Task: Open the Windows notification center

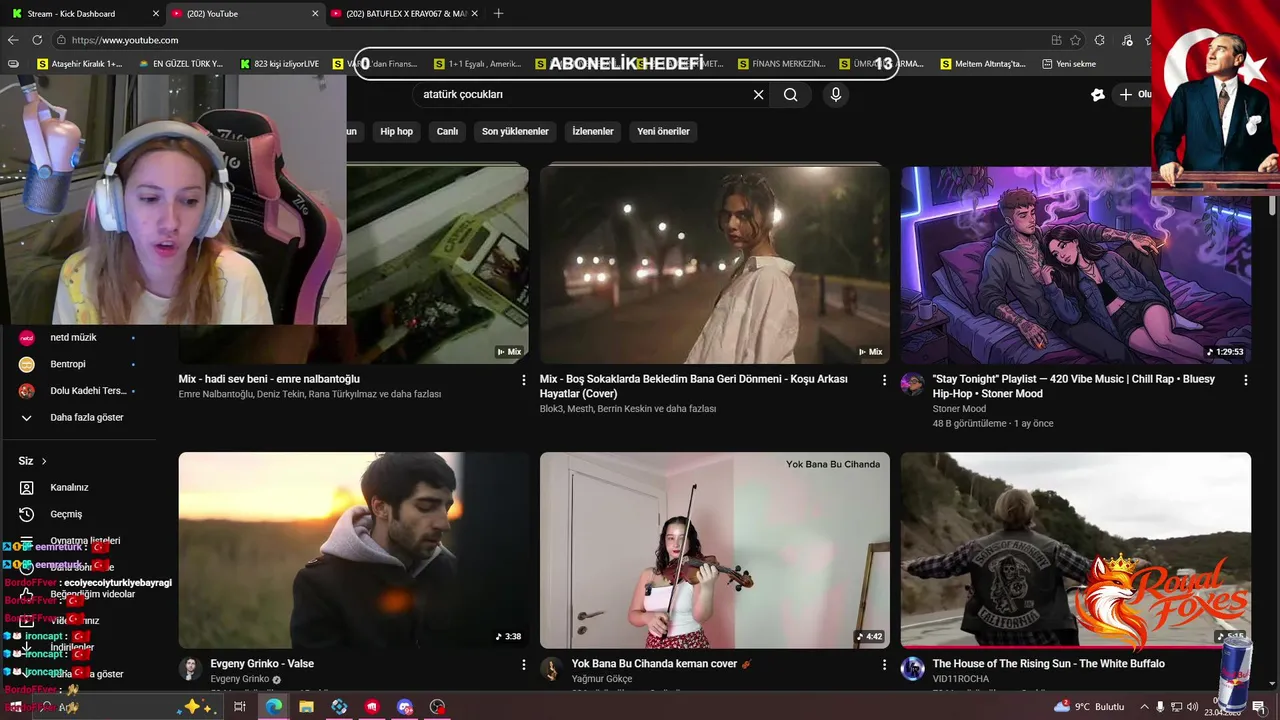Action: 1258,707
